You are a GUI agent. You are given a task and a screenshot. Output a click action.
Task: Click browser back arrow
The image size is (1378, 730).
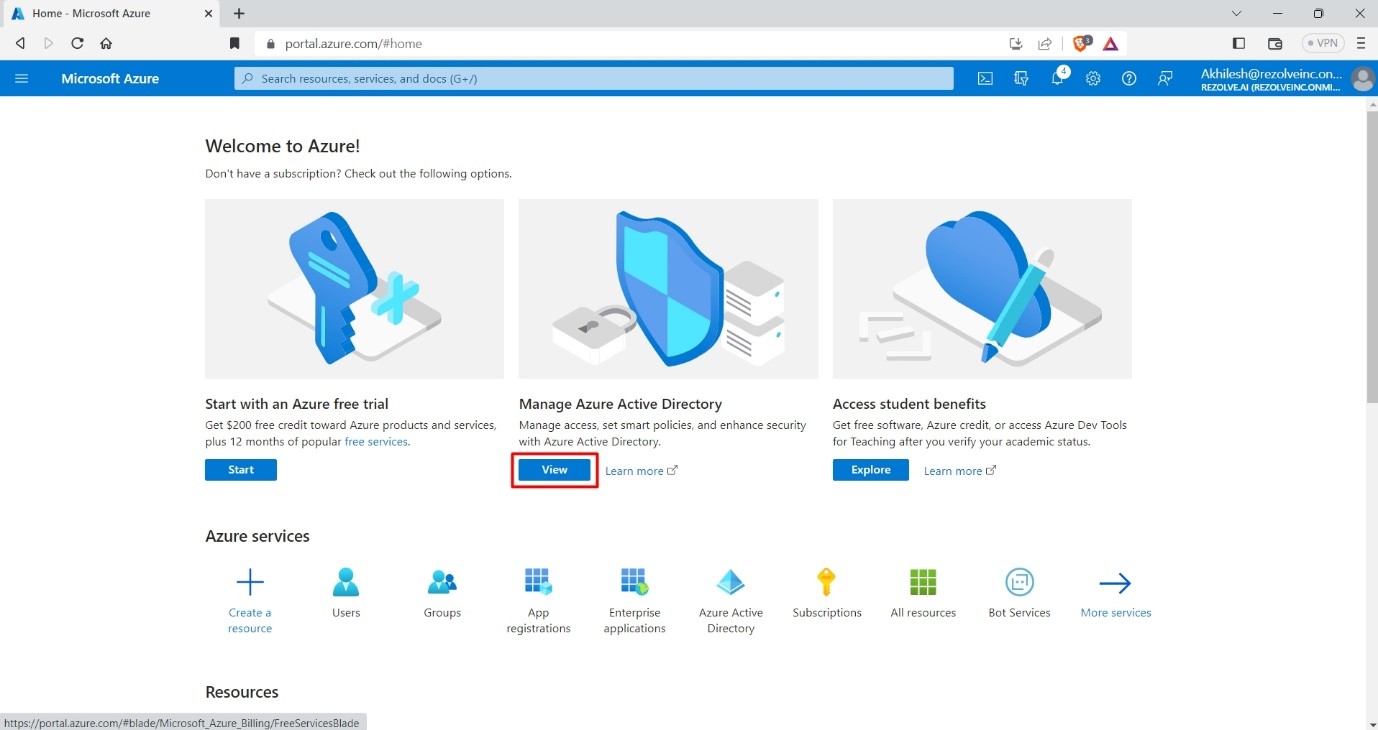pos(20,43)
